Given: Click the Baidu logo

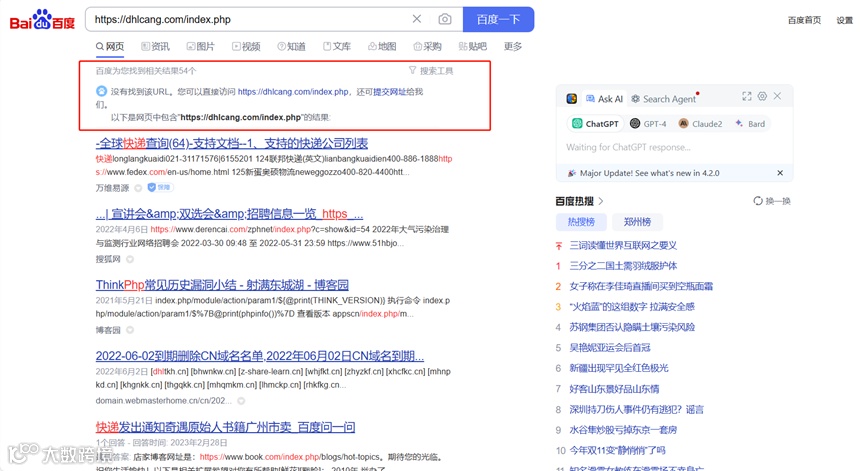Looking at the screenshot, I should (42, 20).
